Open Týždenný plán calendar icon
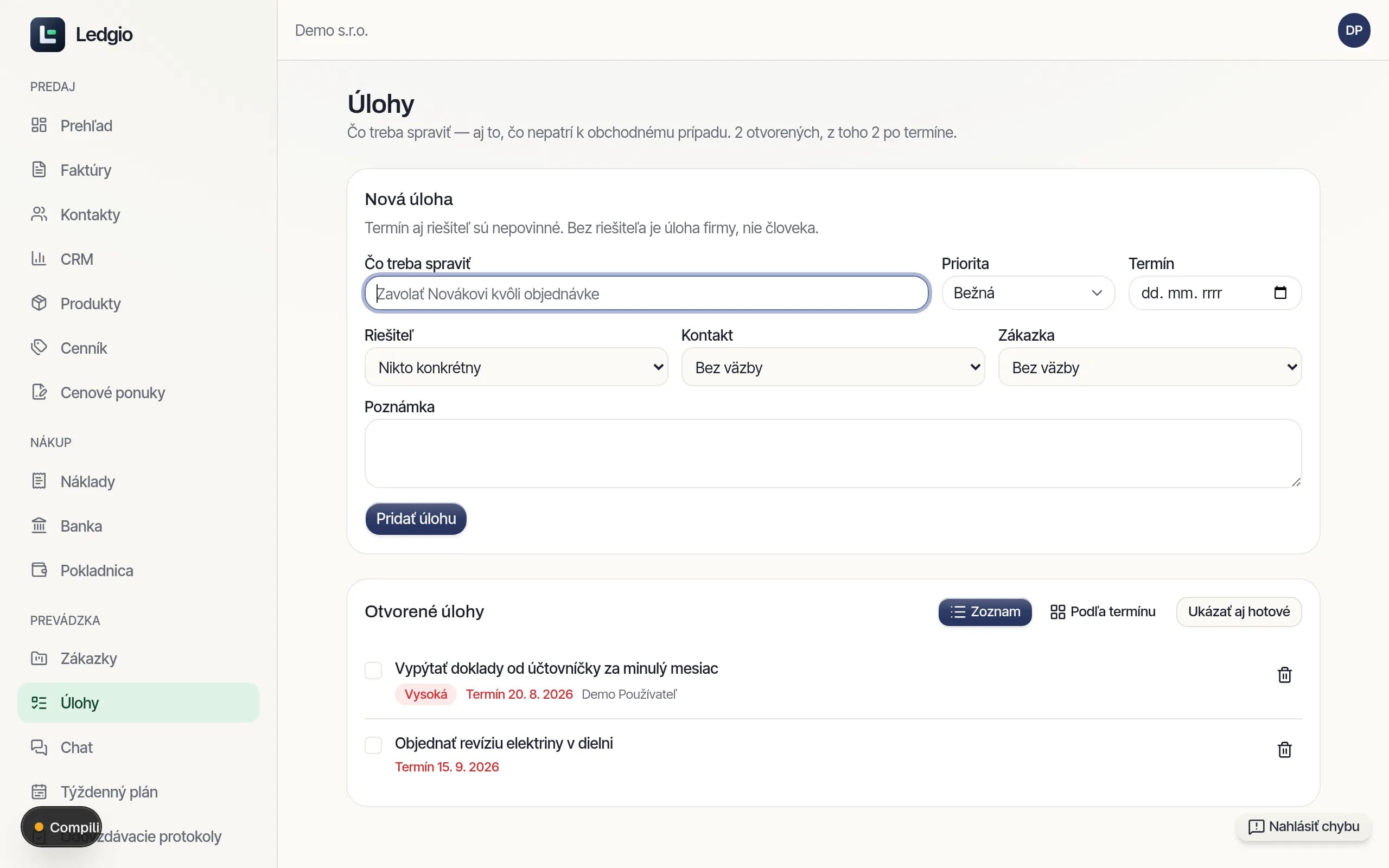This screenshot has width=1389, height=868. [39, 792]
